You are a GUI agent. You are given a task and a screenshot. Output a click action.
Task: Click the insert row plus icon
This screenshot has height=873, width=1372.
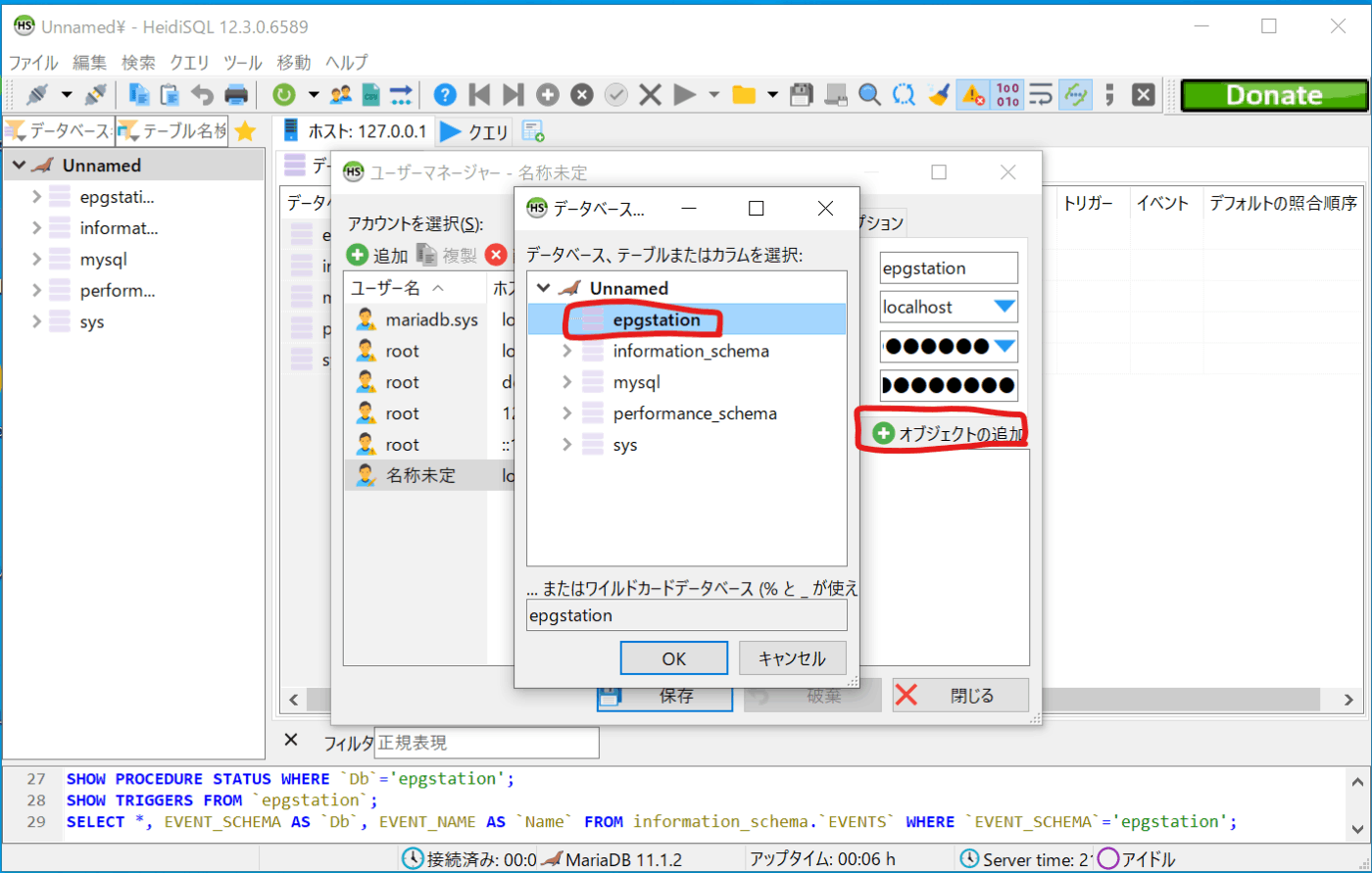click(x=548, y=95)
